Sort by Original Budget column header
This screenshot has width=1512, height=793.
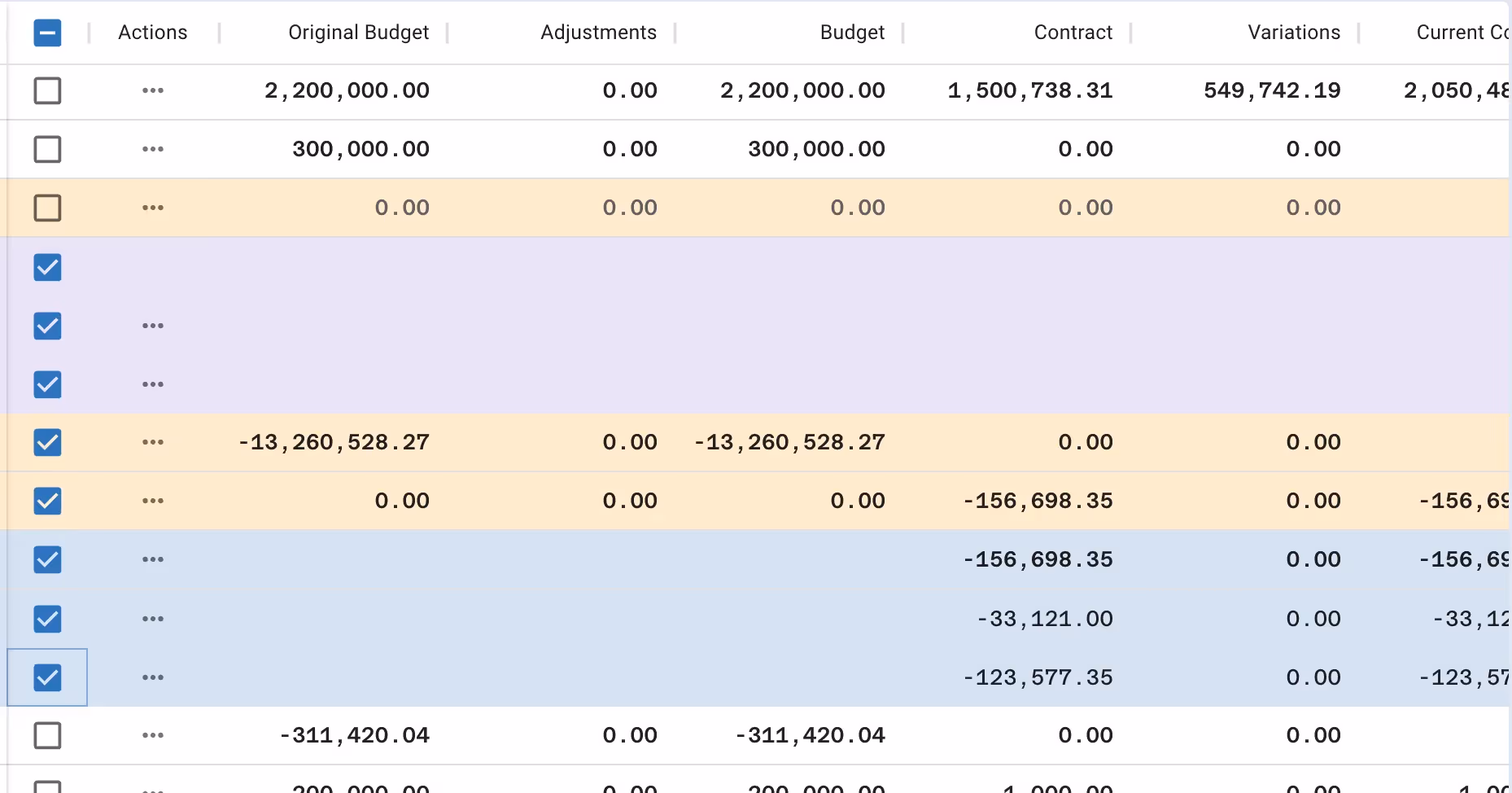click(358, 33)
